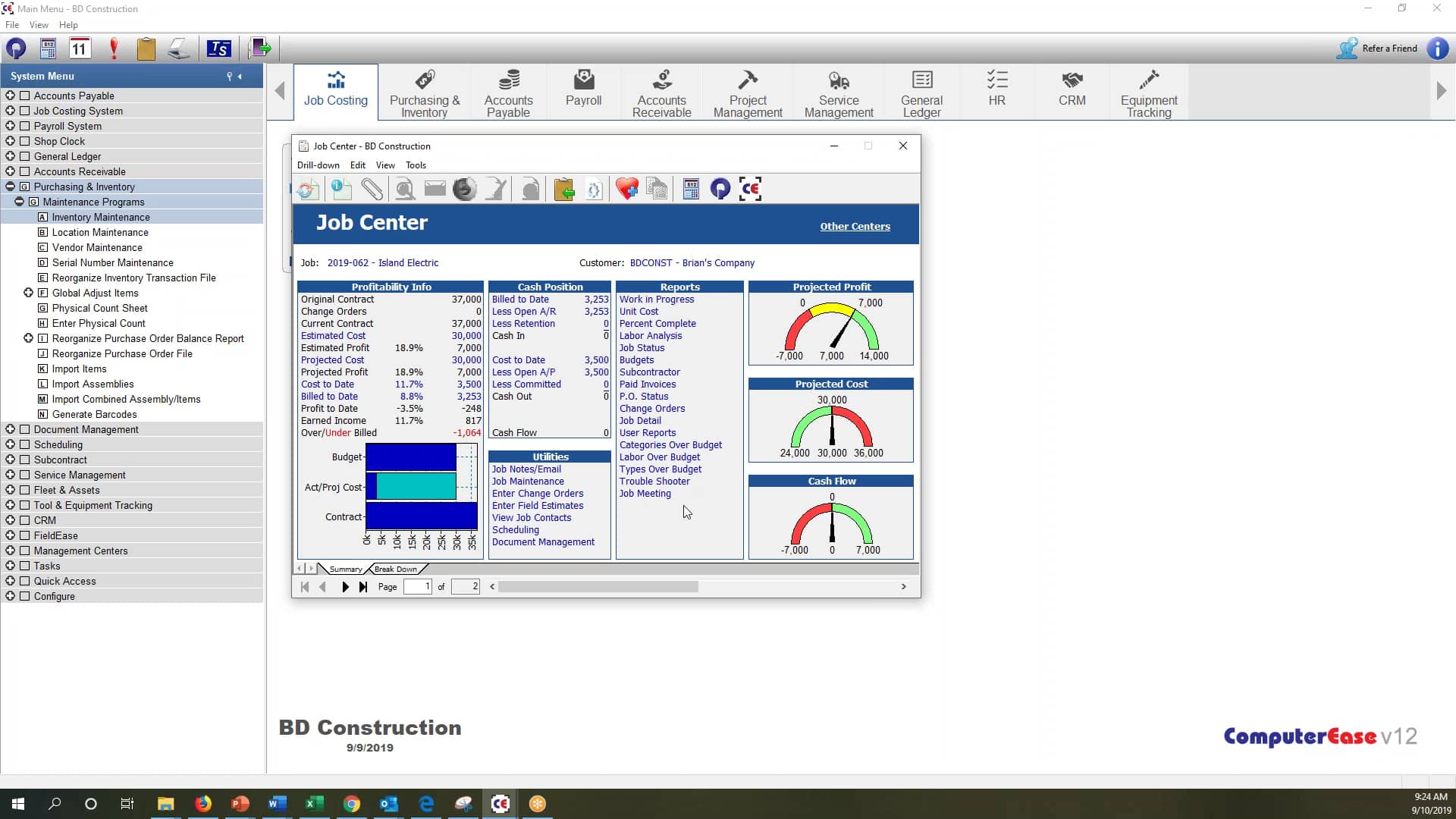Image resolution: width=1456 pixels, height=819 pixels.
Task: Click the CE screenshot icon in Job Center toolbar
Action: 750,189
